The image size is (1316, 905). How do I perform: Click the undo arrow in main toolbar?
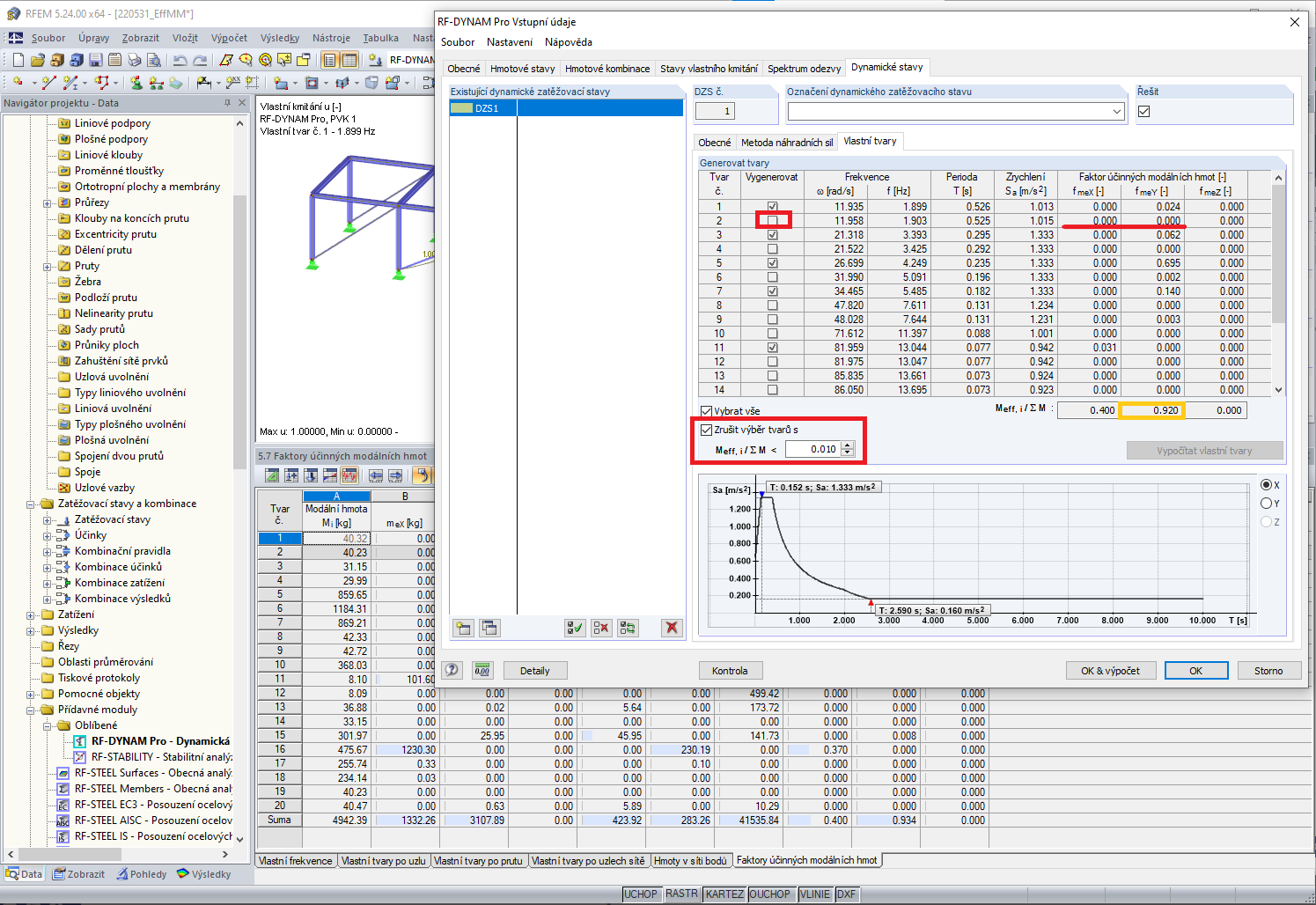tap(180, 60)
